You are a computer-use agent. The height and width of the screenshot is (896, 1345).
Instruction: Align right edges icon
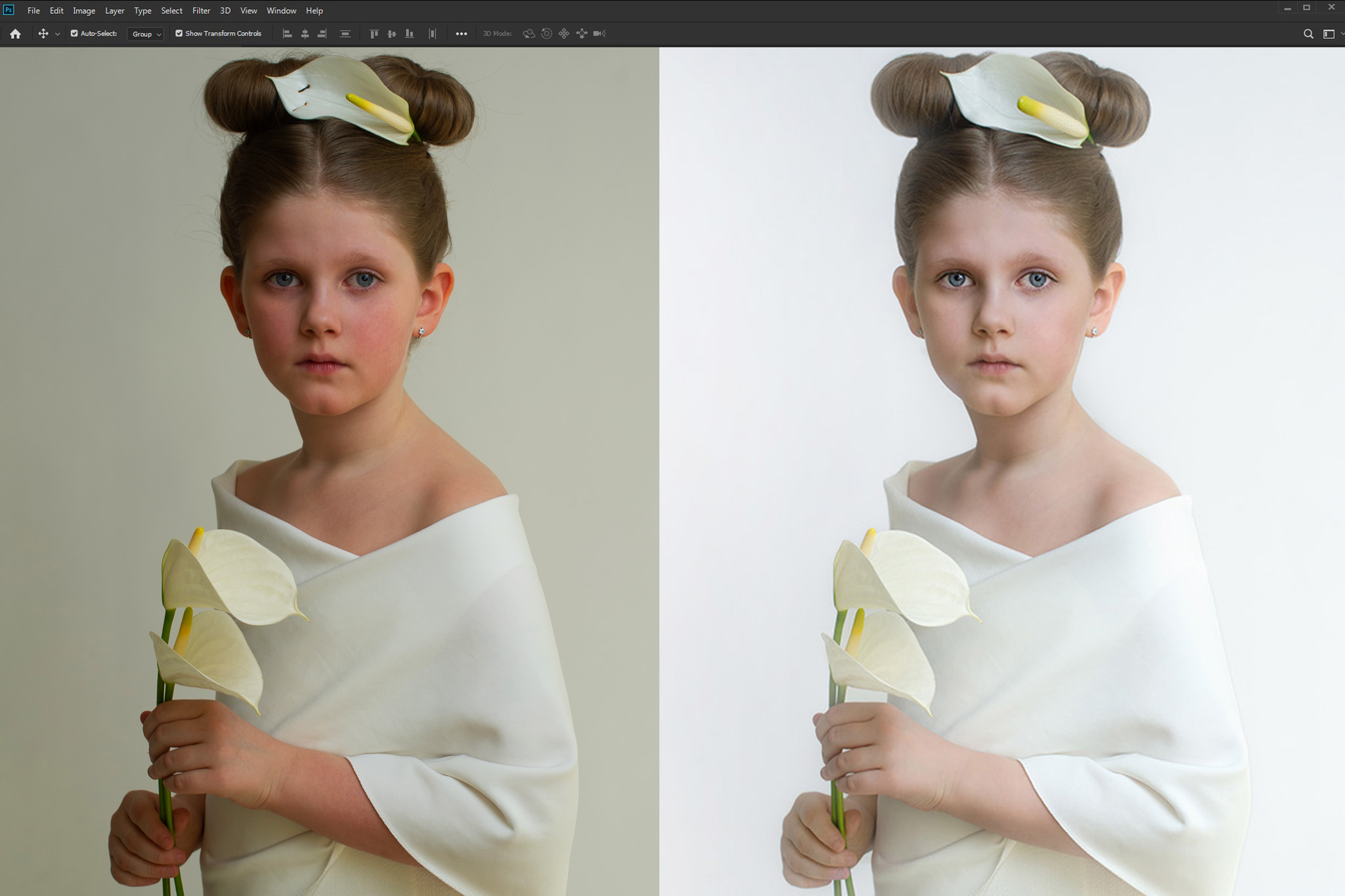click(x=322, y=33)
